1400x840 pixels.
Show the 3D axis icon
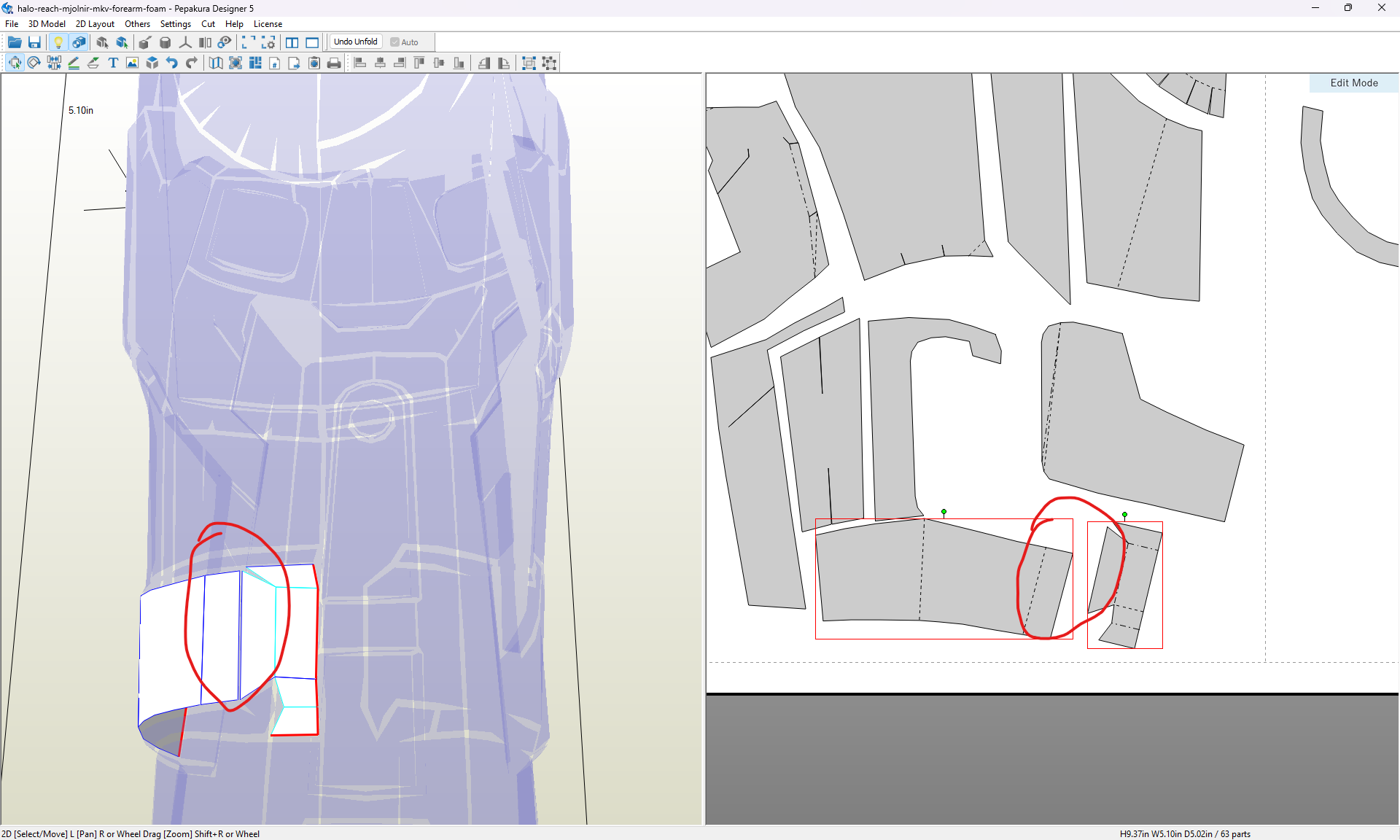[185, 42]
